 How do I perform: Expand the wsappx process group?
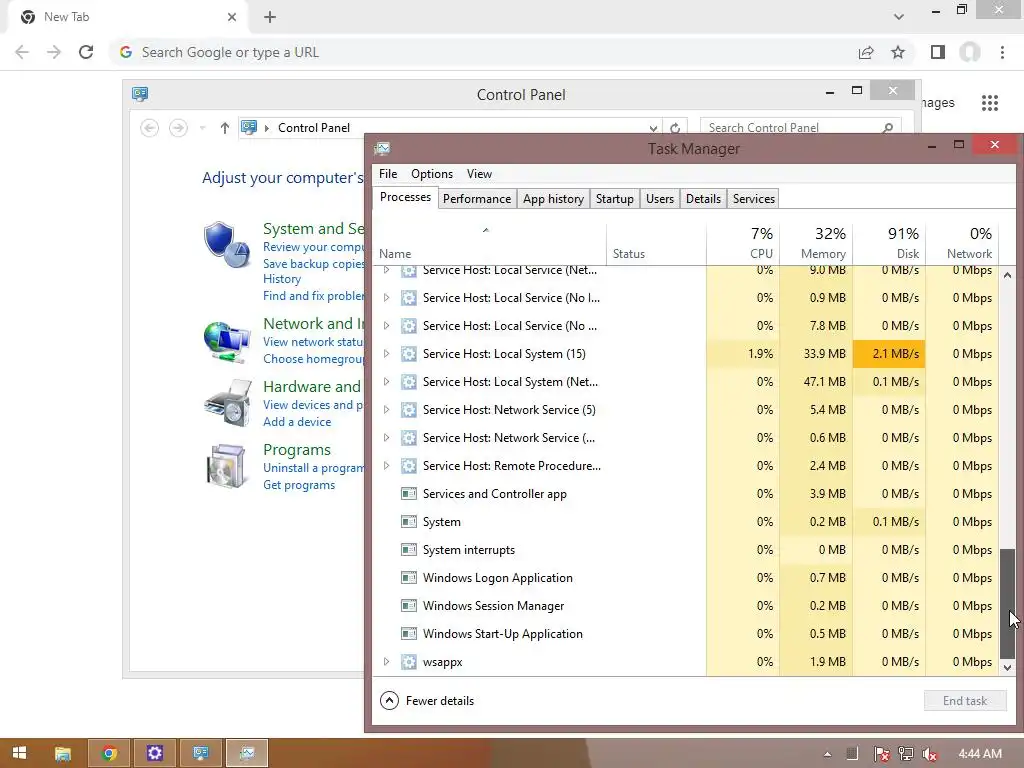(x=386, y=662)
